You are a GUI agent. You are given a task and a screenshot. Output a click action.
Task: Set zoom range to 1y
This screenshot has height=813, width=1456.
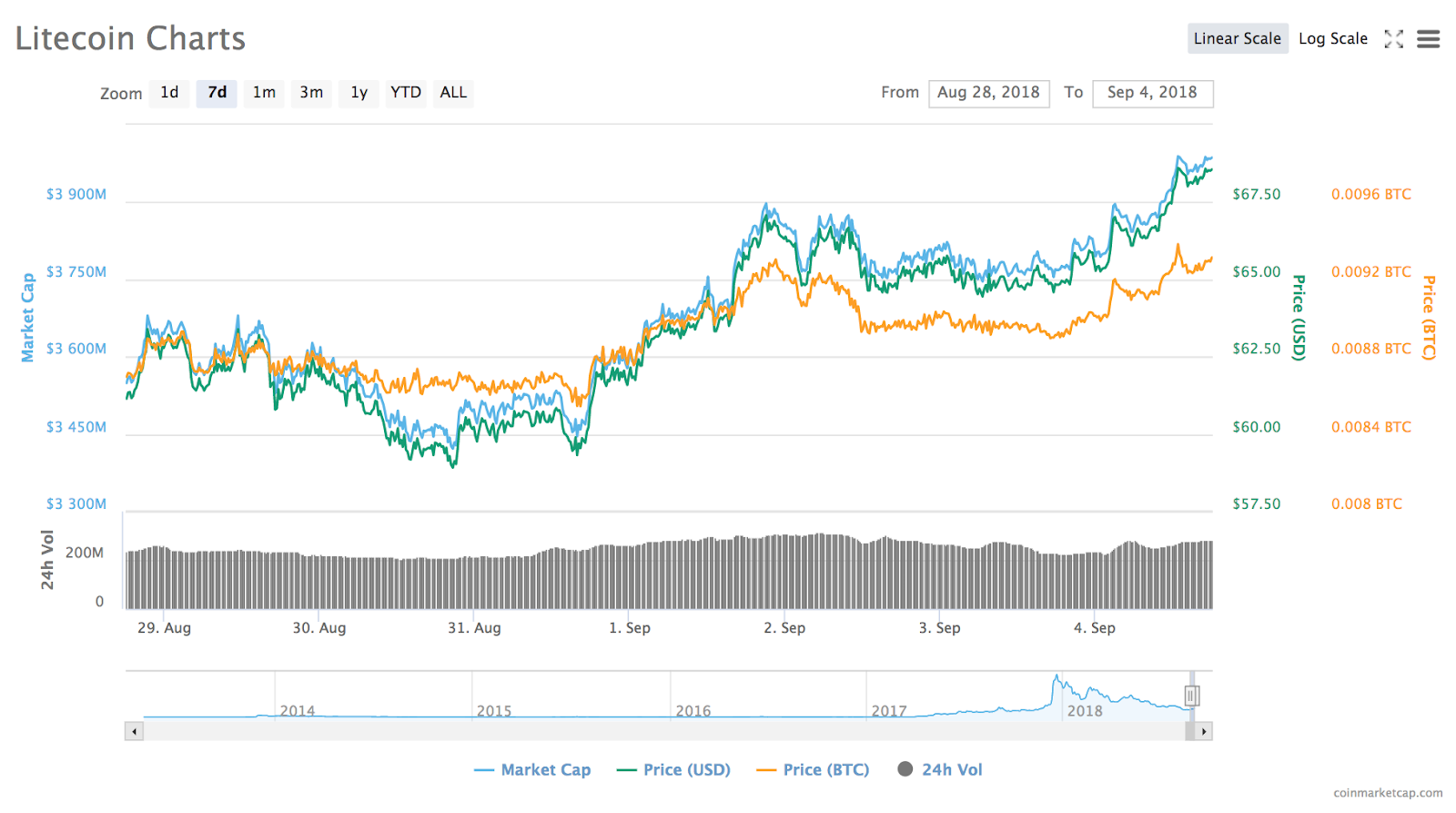coord(359,93)
